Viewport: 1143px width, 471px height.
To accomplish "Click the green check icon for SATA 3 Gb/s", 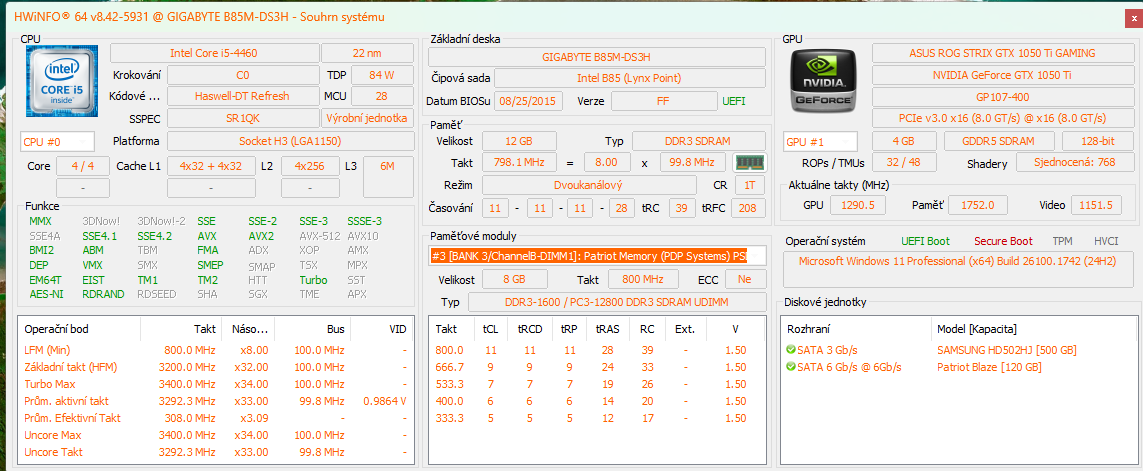I will (x=792, y=350).
